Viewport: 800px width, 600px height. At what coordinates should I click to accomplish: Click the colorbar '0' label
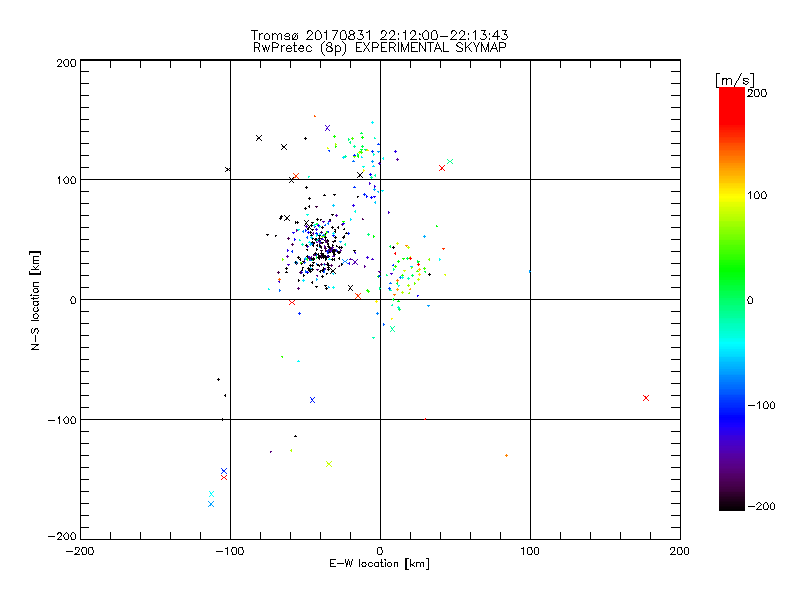coord(750,300)
